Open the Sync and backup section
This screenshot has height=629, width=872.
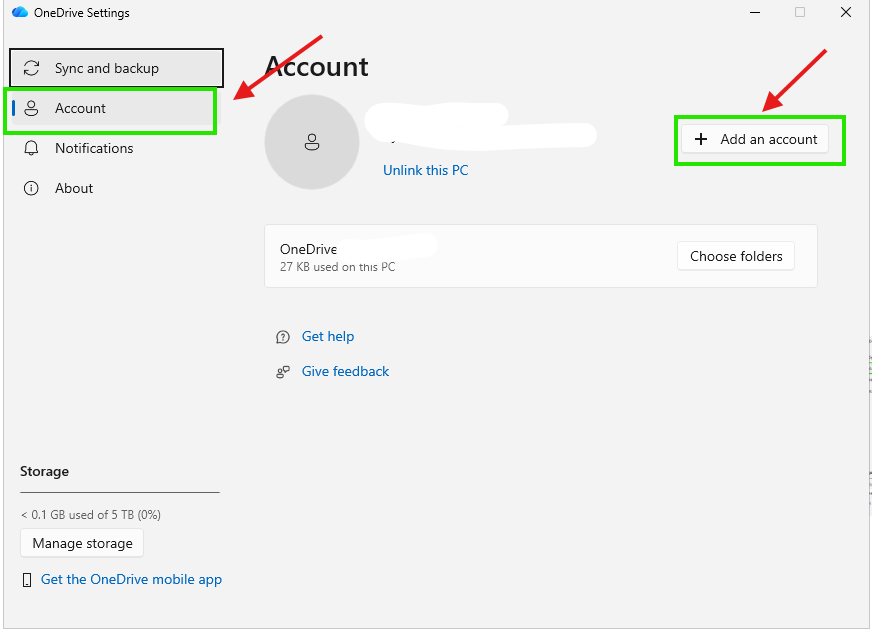pos(116,68)
